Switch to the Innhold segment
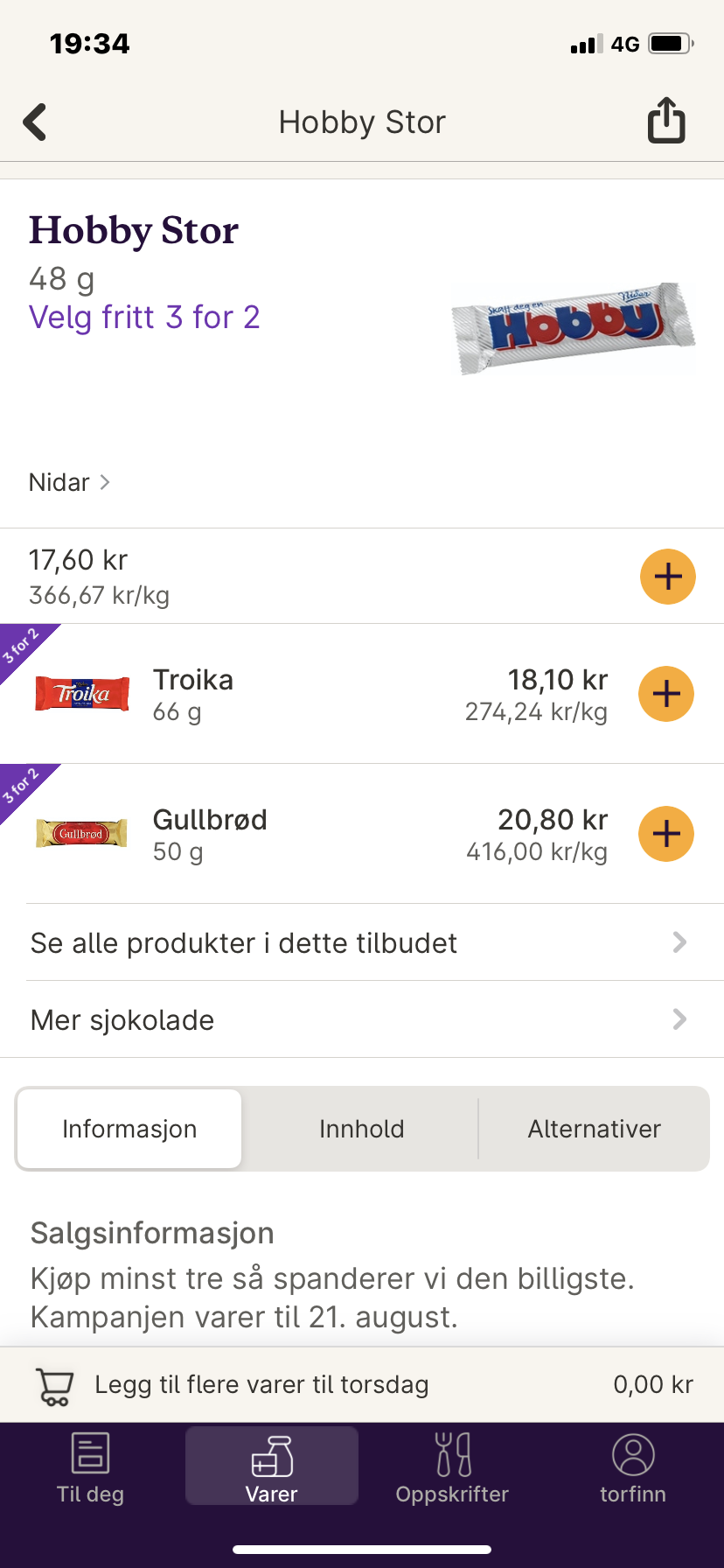Viewport: 724px width, 1568px height. (x=361, y=1129)
